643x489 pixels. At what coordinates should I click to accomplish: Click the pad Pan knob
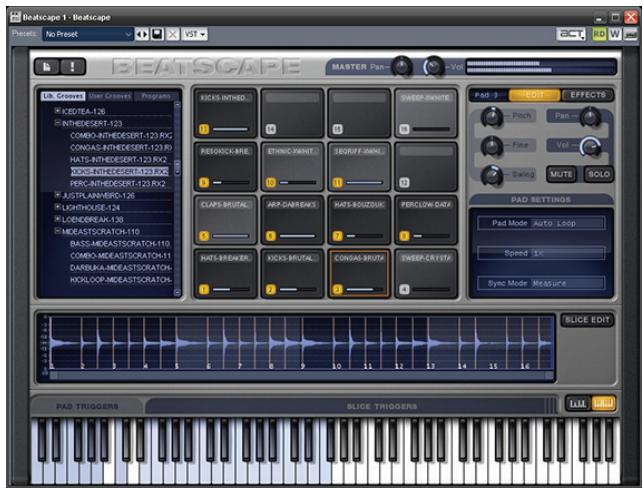[x=590, y=117]
